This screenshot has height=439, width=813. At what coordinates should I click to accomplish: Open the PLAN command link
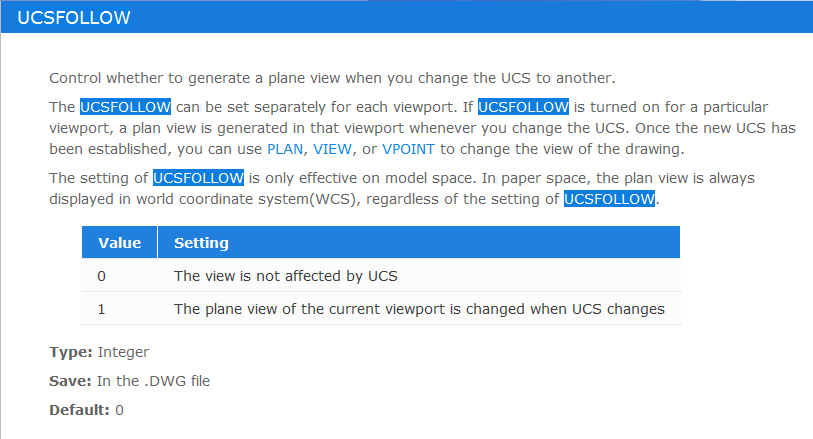285,149
